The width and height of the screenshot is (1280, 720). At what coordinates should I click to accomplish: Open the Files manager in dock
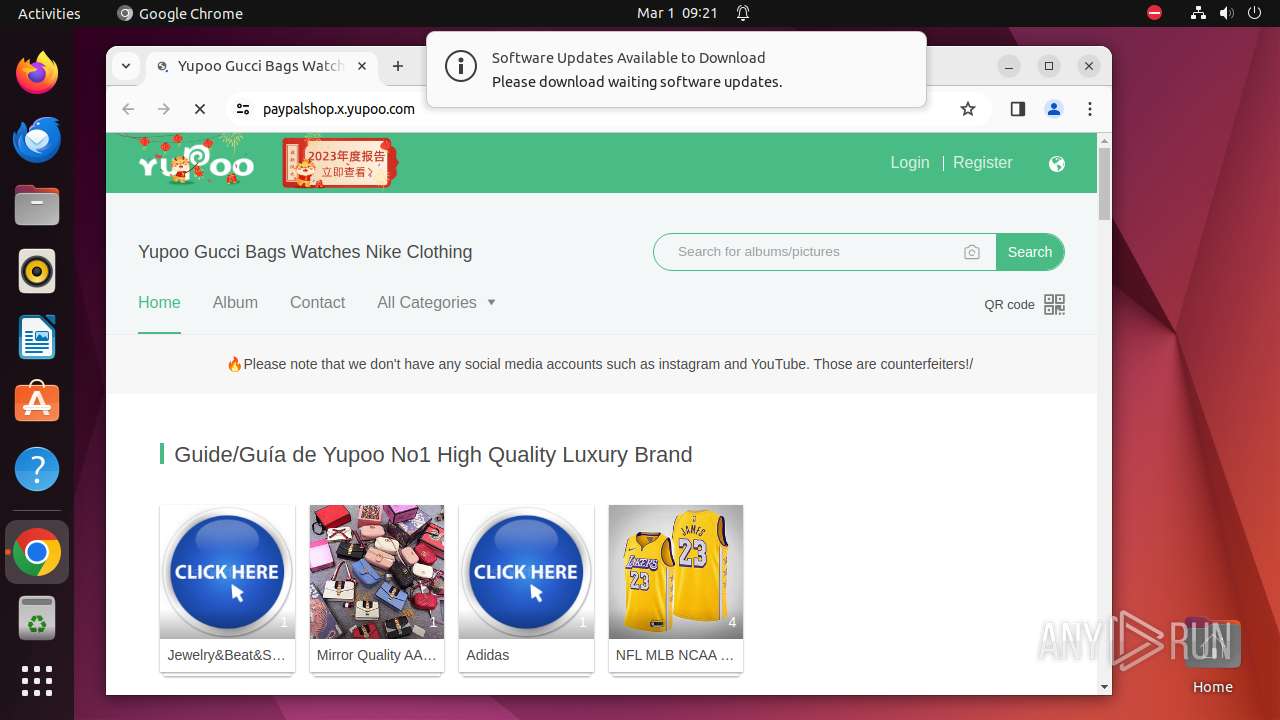tap(37, 205)
